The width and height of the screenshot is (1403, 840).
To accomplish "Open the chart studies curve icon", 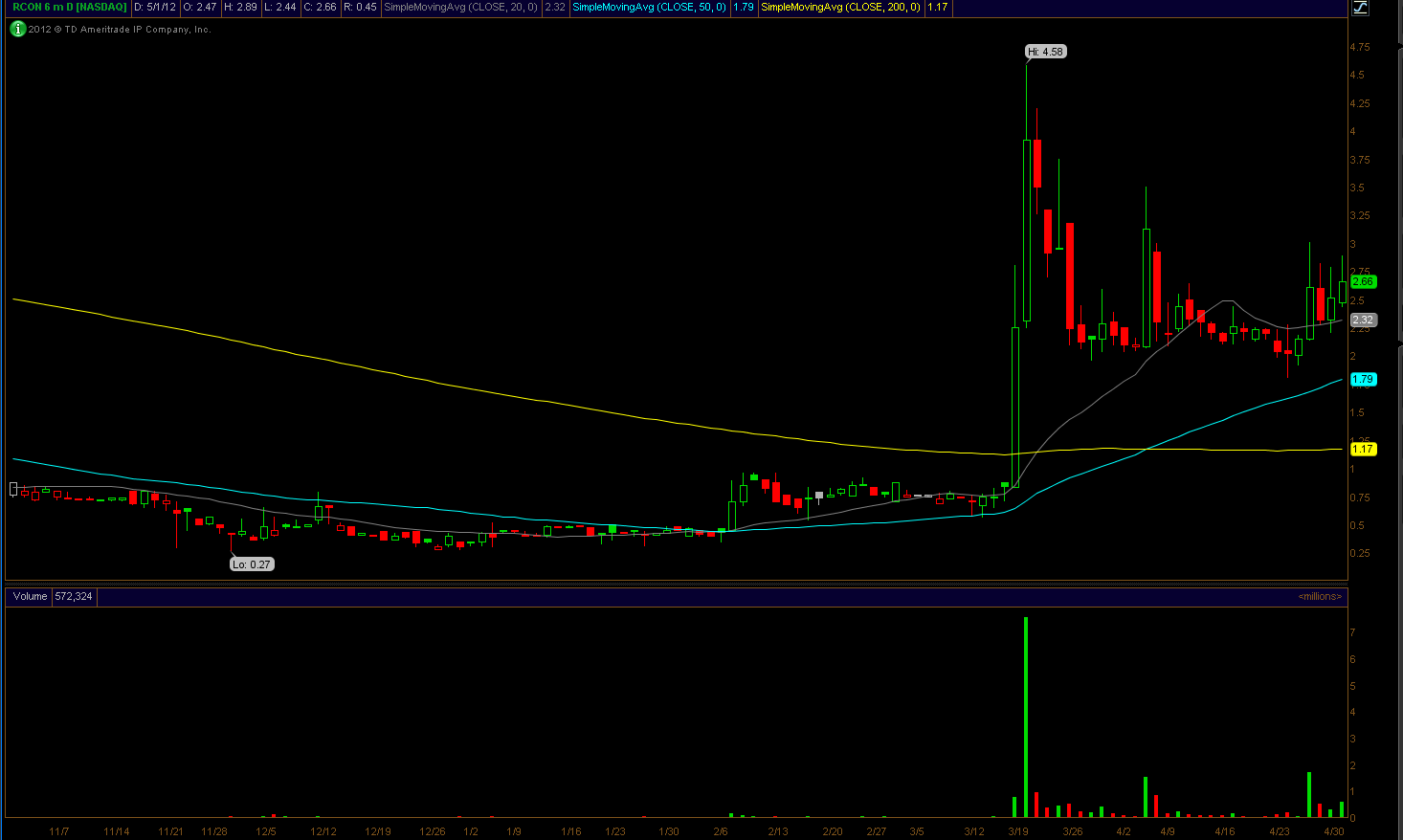I will [x=1360, y=8].
